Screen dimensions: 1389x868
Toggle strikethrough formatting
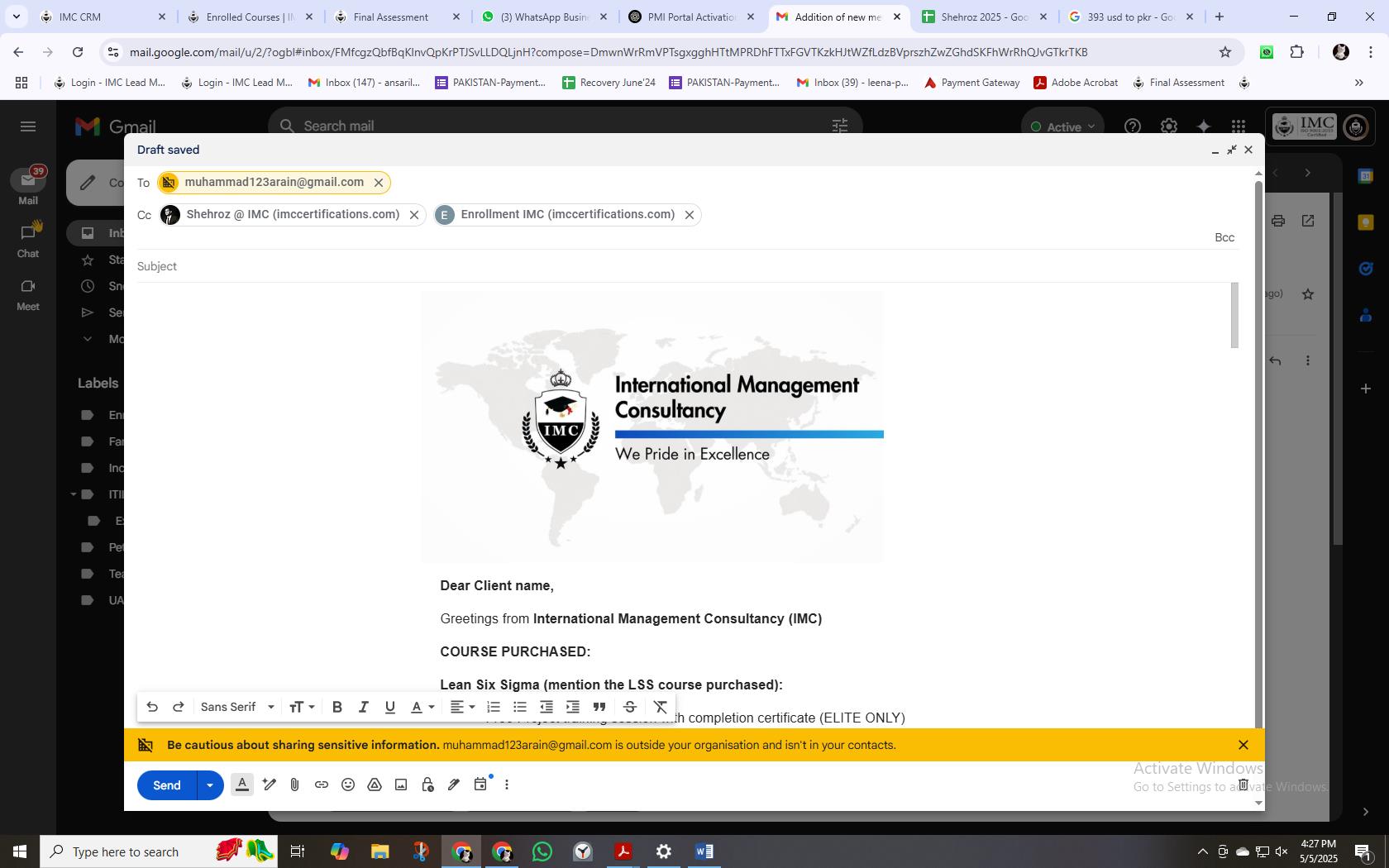click(x=629, y=707)
